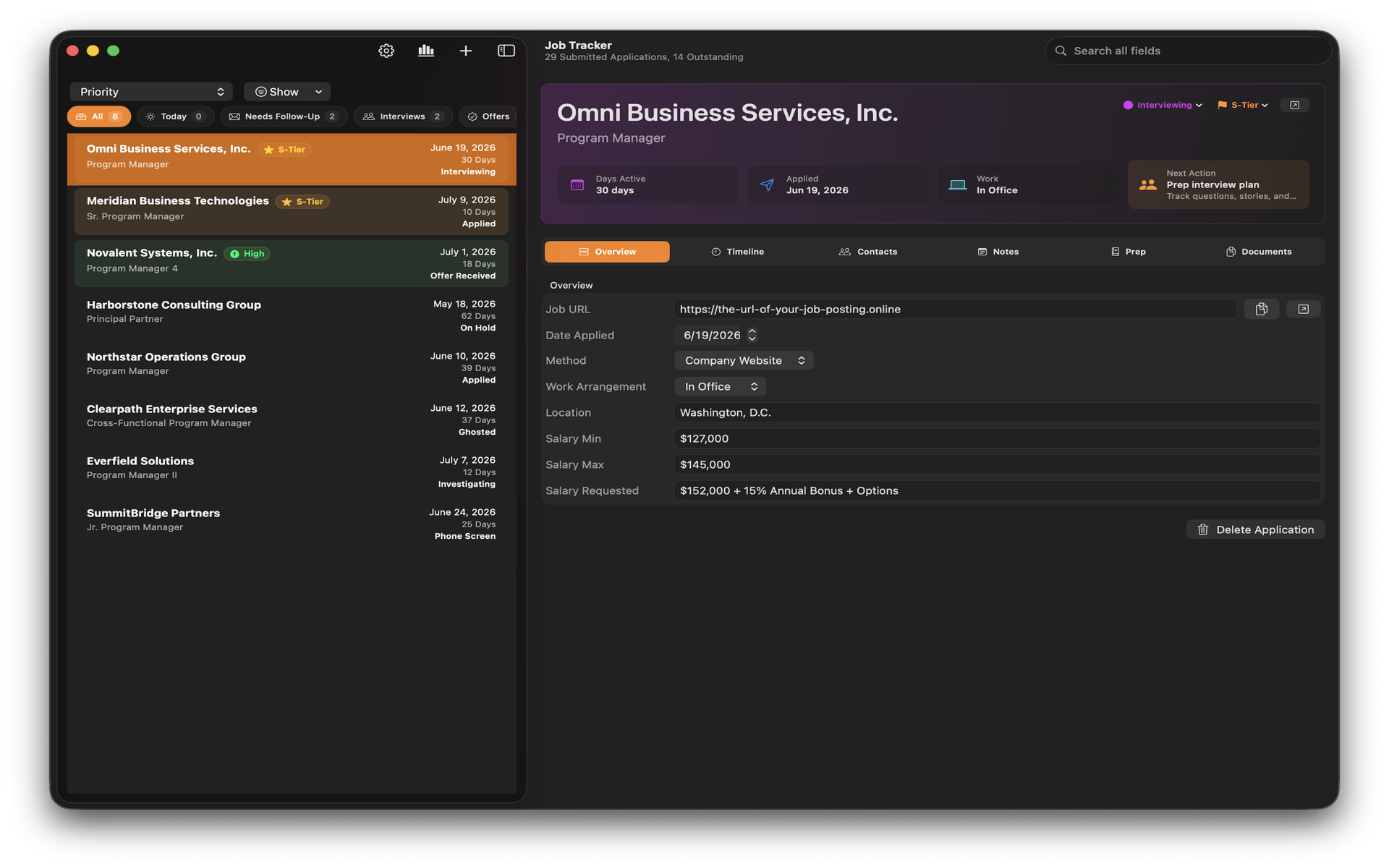Switch to the Prep tab
Image resolution: width=1389 pixels, height=868 pixels.
[x=1128, y=252]
